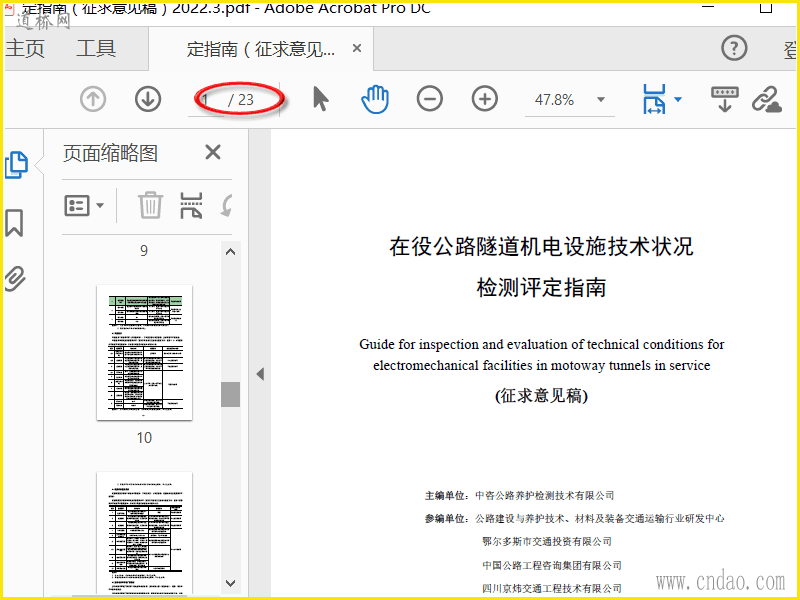Select the 定指南（征求意见... document tab
800x600 pixels.
click(x=260, y=49)
